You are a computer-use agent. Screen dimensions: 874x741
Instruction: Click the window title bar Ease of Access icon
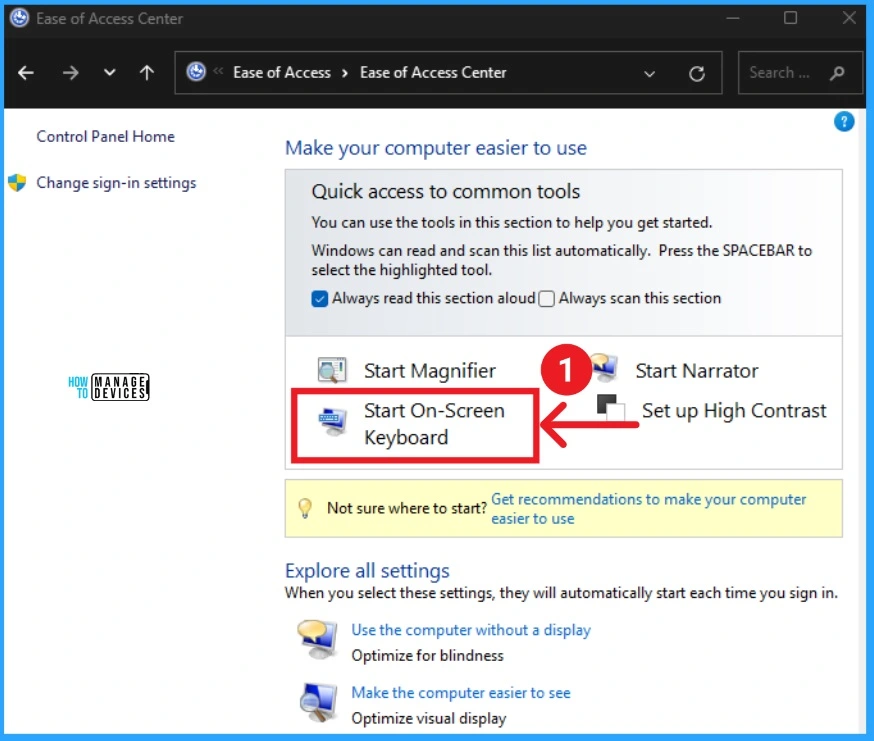pos(20,18)
